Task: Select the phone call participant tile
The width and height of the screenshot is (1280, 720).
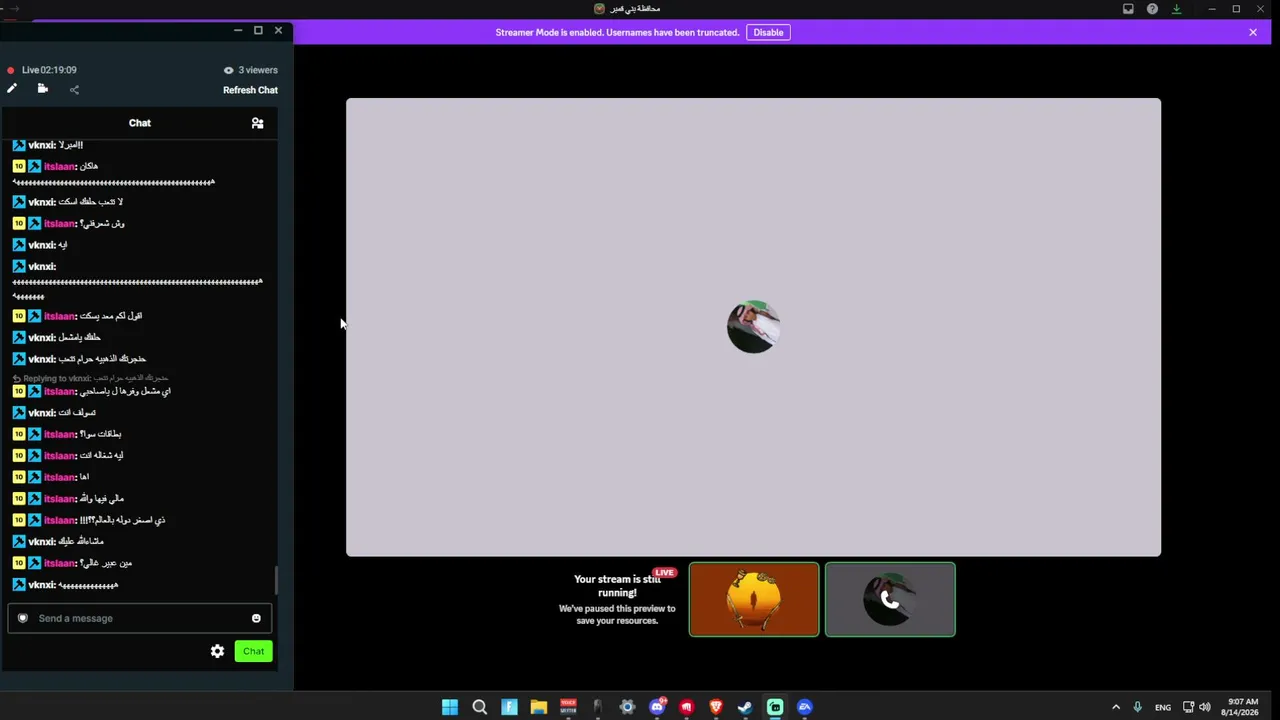Action: tap(890, 599)
